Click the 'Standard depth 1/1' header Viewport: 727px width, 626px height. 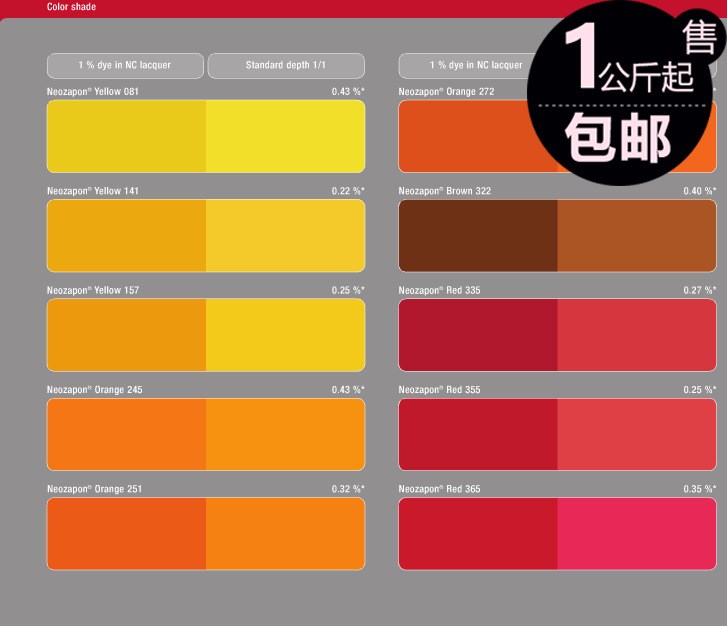286,65
